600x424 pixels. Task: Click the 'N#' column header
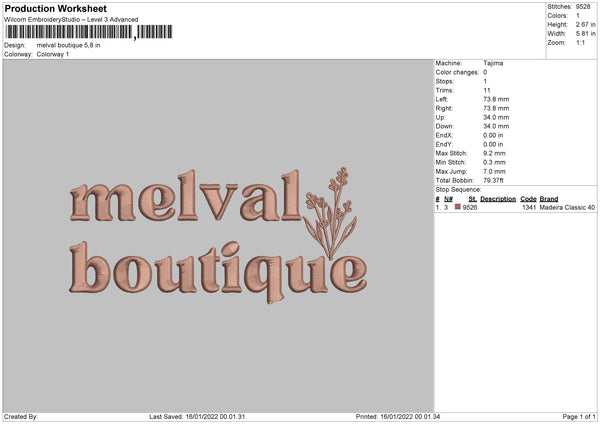[x=448, y=199]
